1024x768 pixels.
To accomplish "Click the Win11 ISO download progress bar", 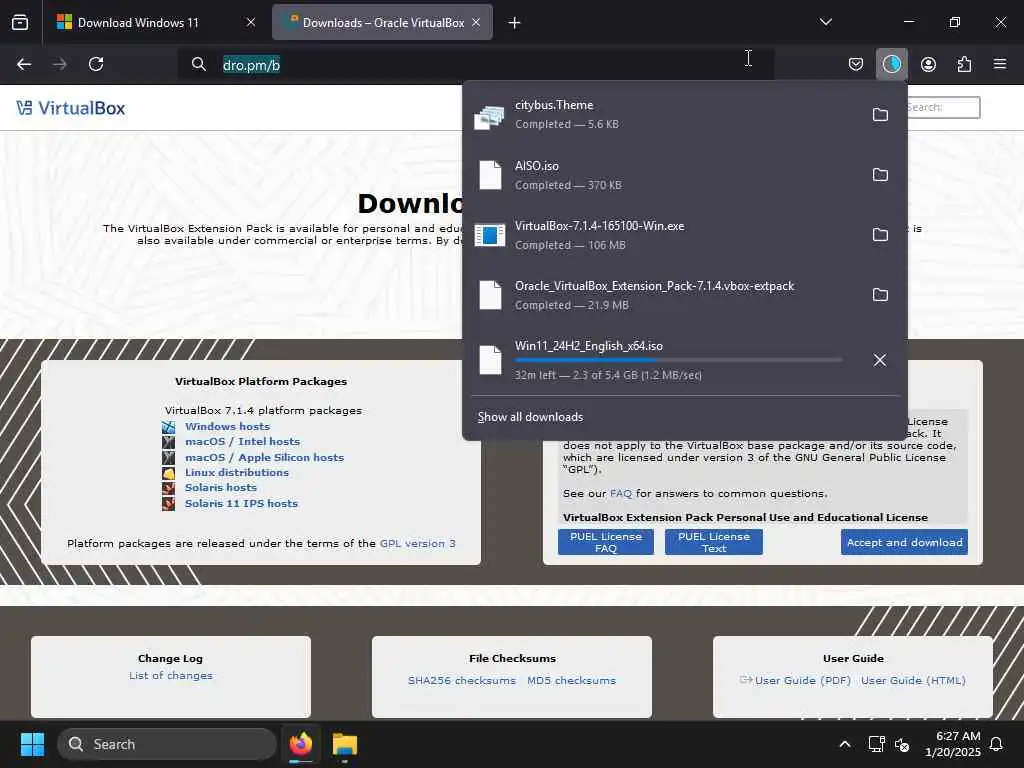I will [678, 360].
